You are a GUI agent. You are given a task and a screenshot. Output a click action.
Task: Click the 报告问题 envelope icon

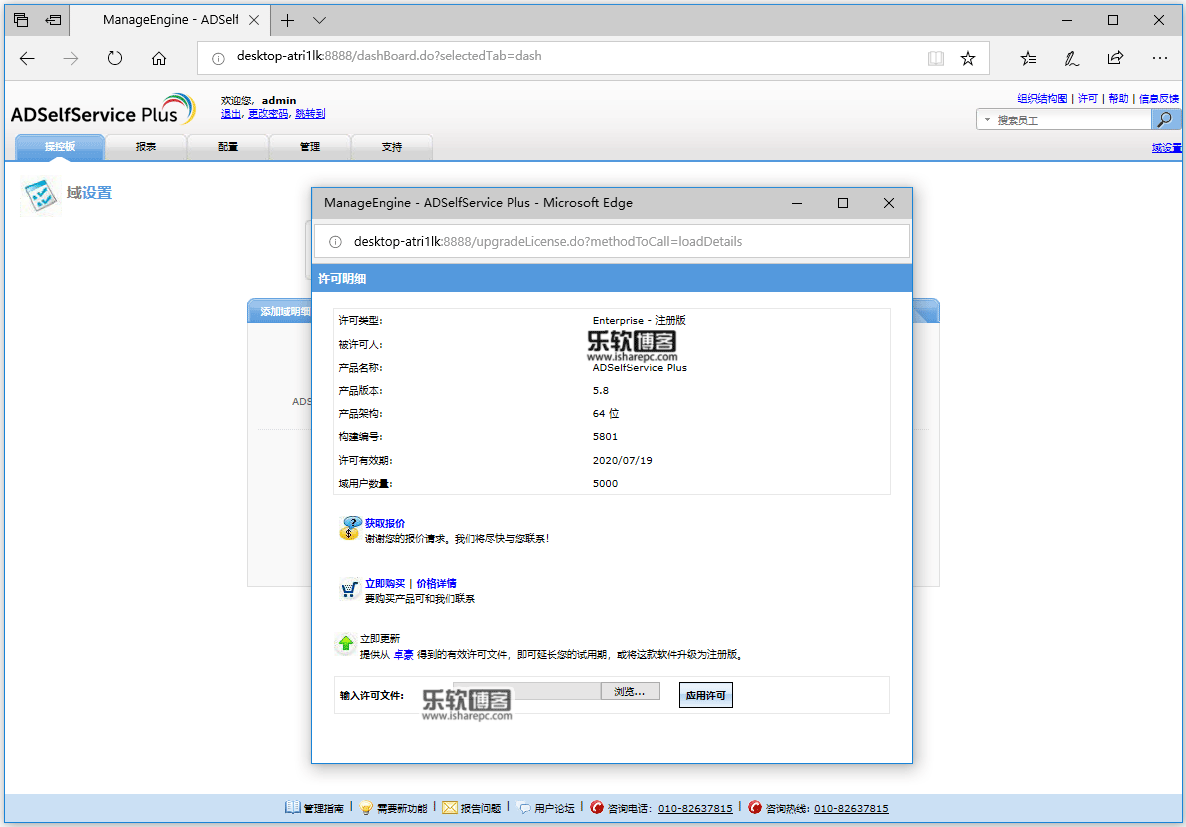[450, 807]
